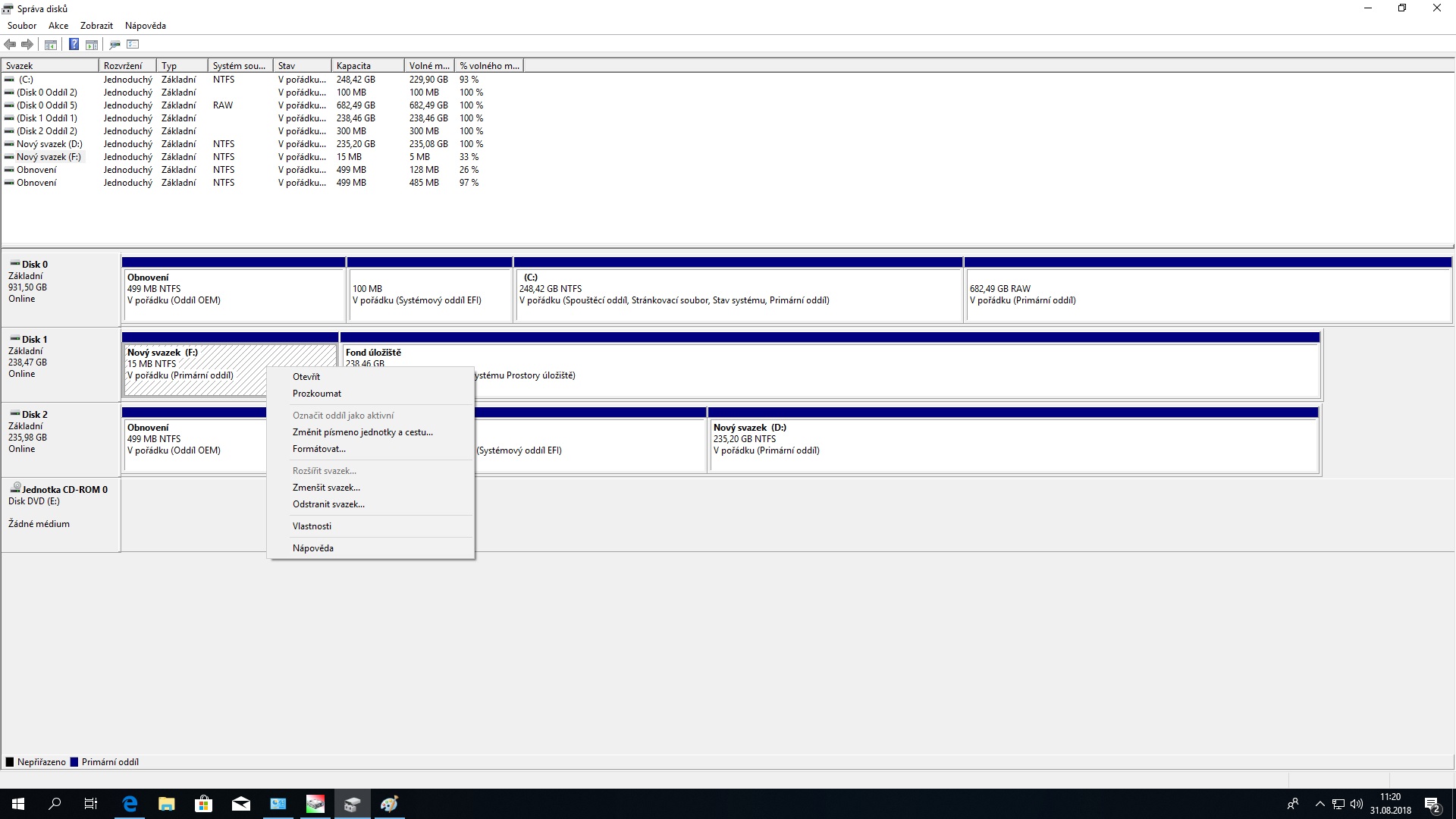Image resolution: width=1456 pixels, height=819 pixels.
Task: Open the Akce menu
Action: point(58,26)
